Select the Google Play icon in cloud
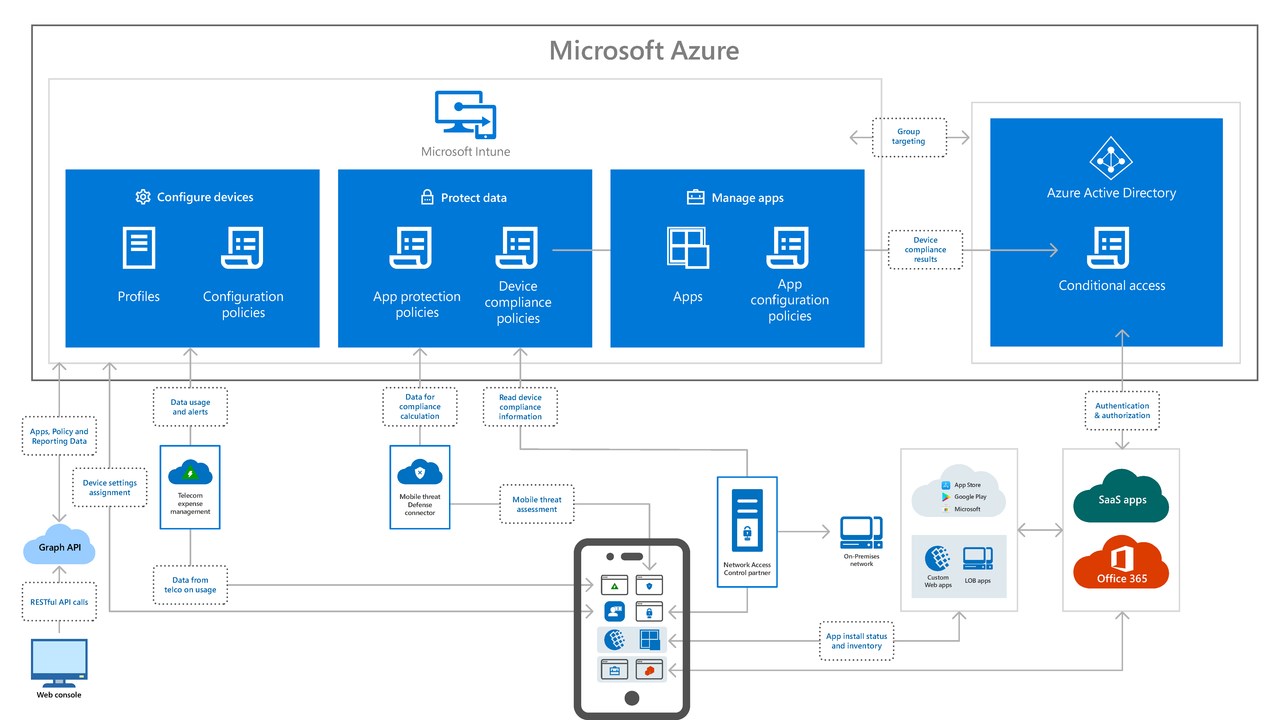The image size is (1280, 720). (945, 497)
